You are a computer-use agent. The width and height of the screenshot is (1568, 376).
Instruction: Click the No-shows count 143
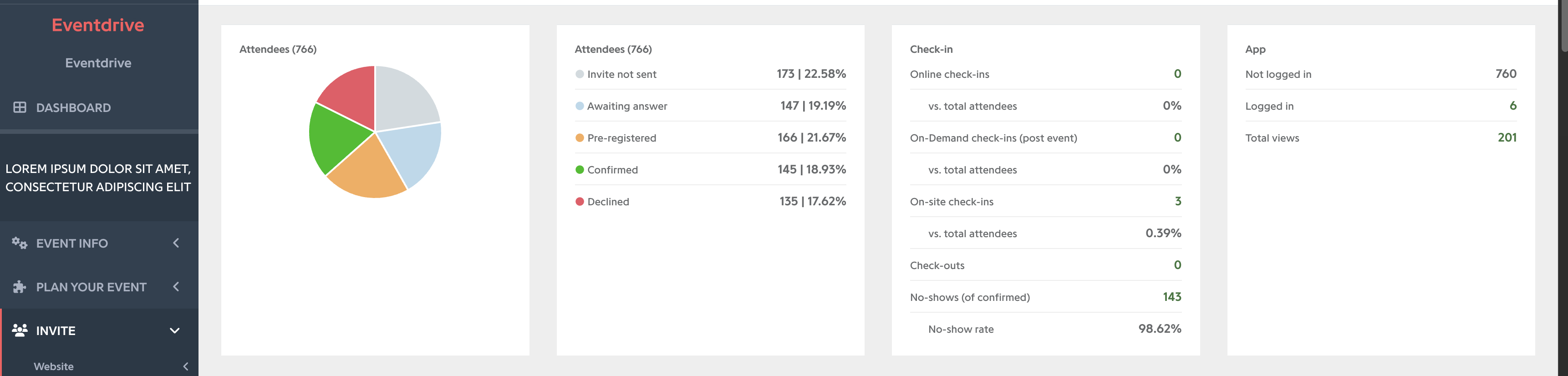point(1172,297)
